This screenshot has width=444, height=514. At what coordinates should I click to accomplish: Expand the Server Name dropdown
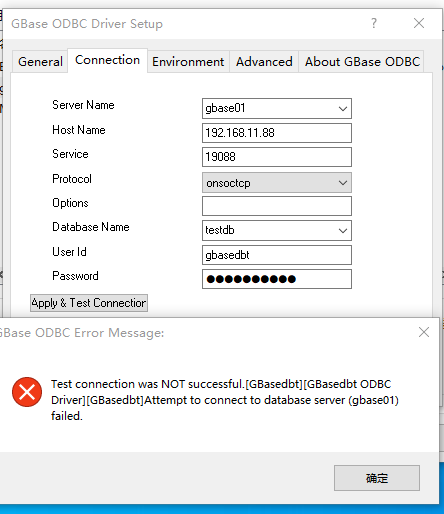pos(343,109)
